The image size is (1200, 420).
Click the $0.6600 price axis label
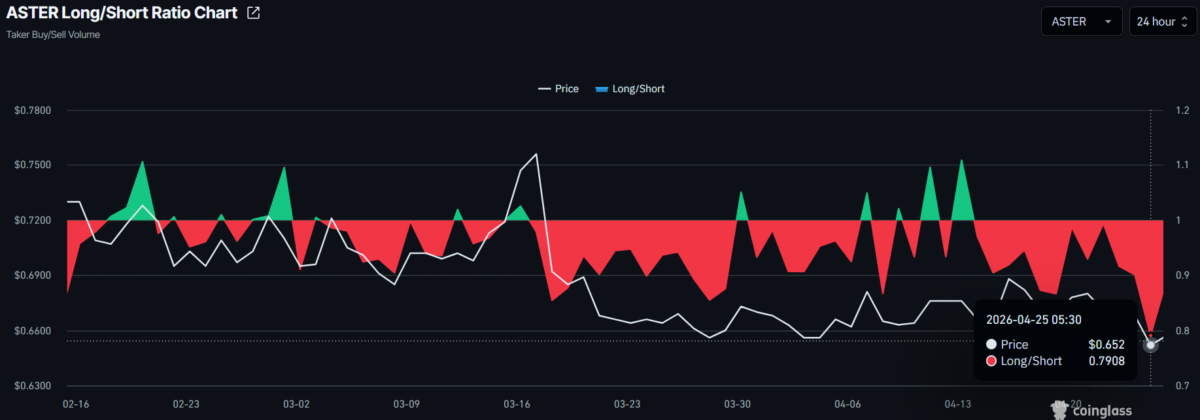tap(33, 331)
